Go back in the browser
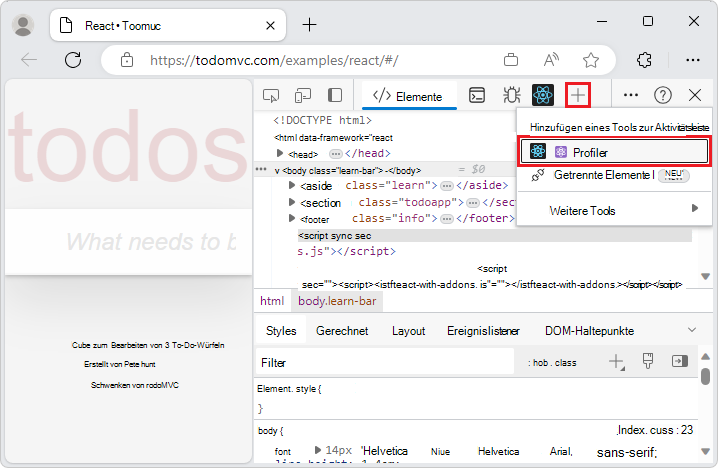The width and height of the screenshot is (718, 468). tap(29, 60)
